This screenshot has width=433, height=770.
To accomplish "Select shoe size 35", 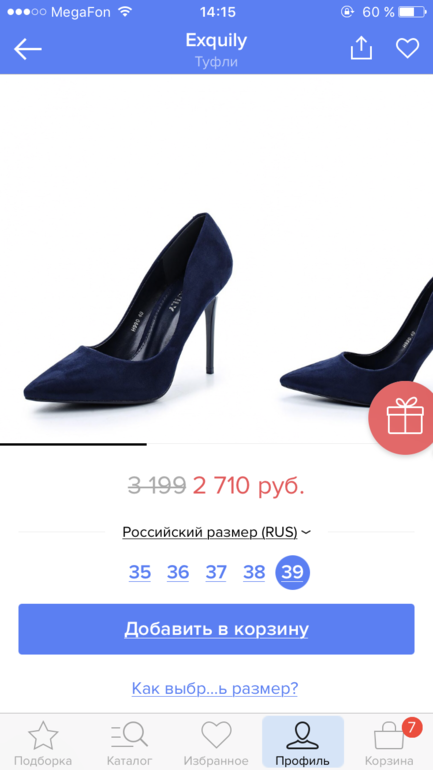I will (x=140, y=572).
